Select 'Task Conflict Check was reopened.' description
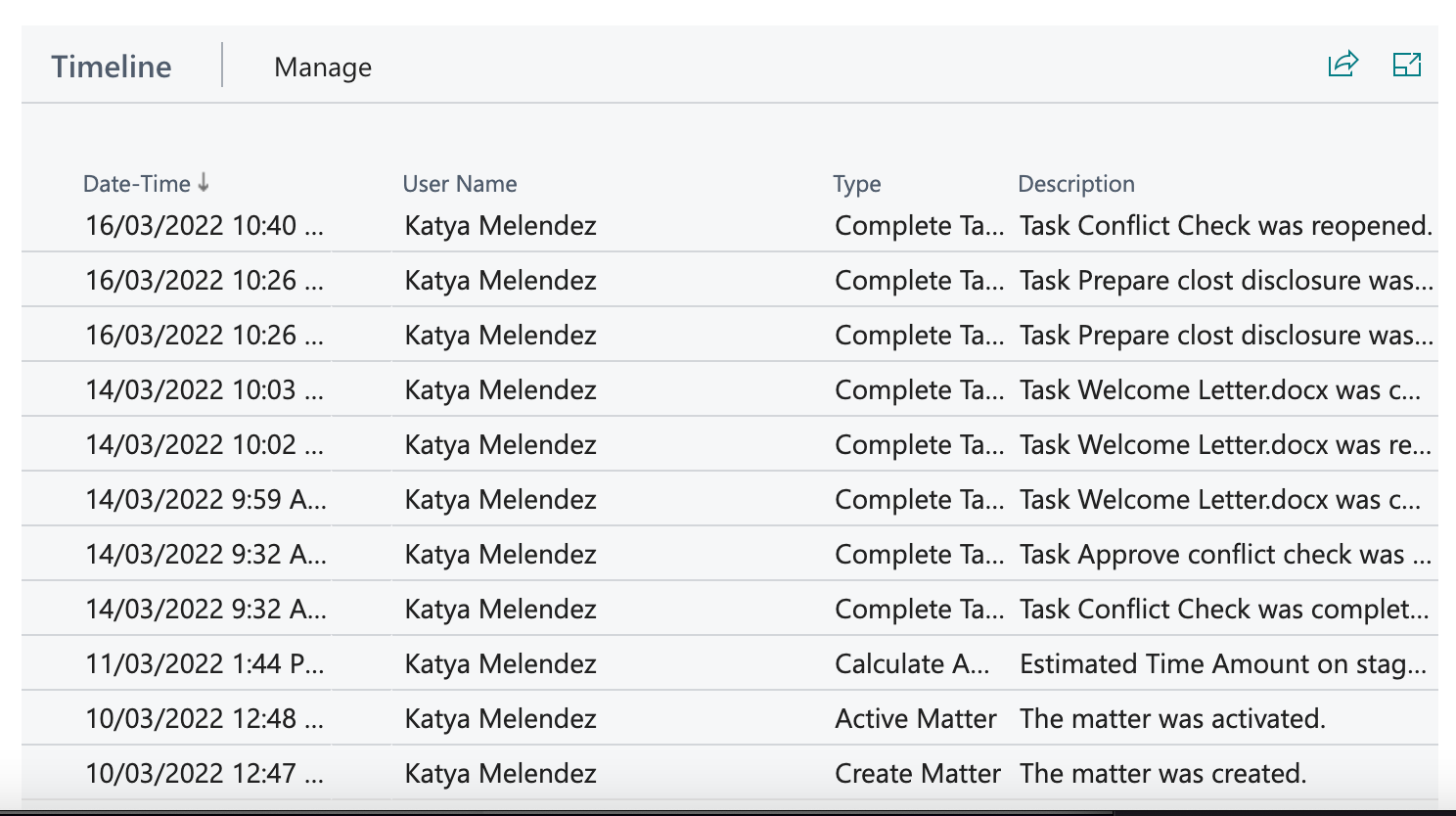This screenshot has width=1456, height=816. coord(1226,225)
